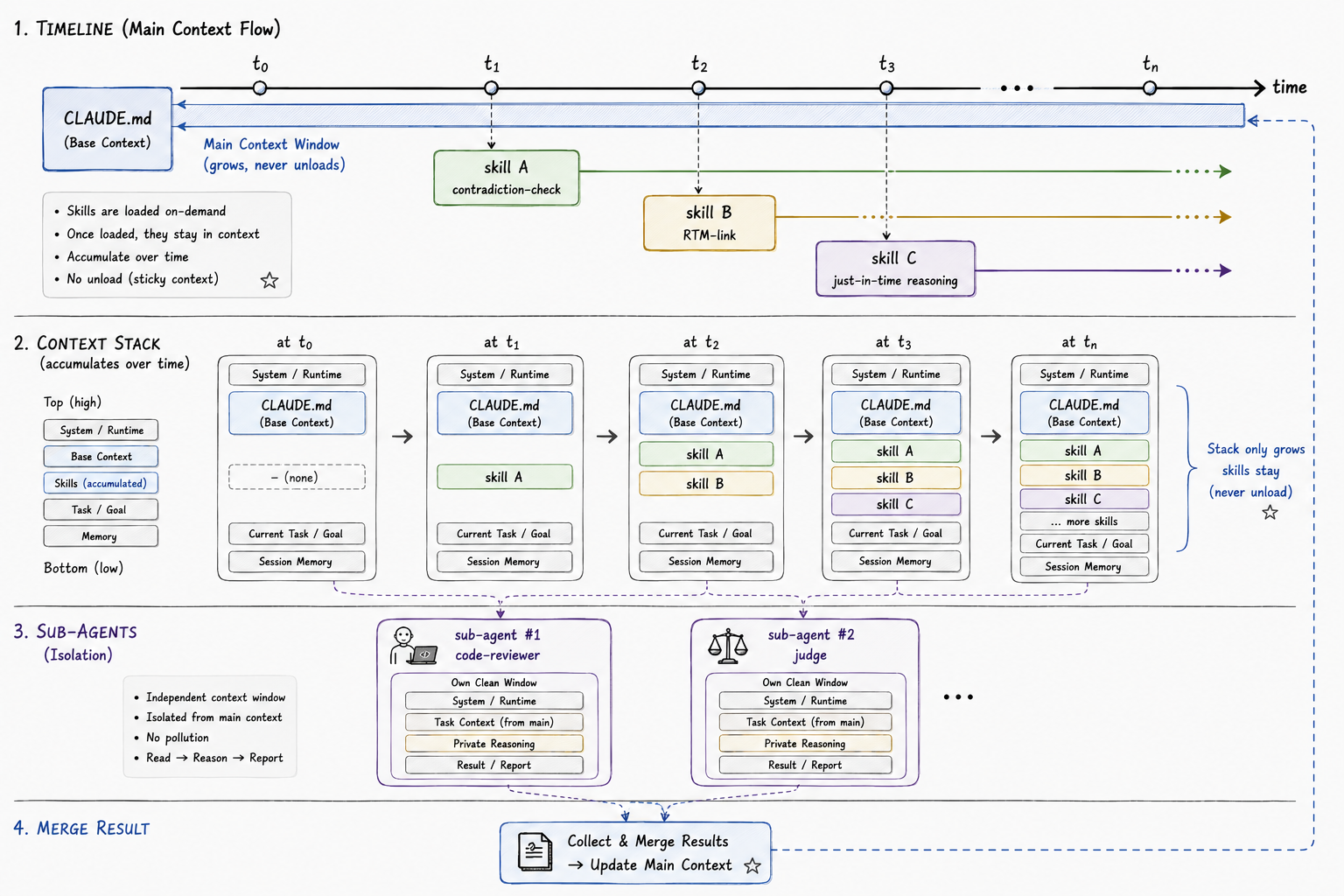Screen dimensions: 1344x896
Task: Click "Task Context (from main)" in sub-agent #2
Action: 805,722
